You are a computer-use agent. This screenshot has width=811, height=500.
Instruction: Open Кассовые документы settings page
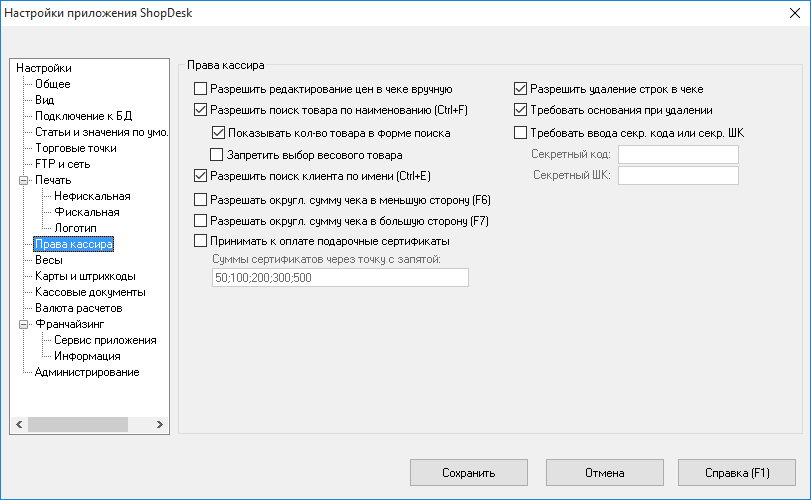[90, 292]
